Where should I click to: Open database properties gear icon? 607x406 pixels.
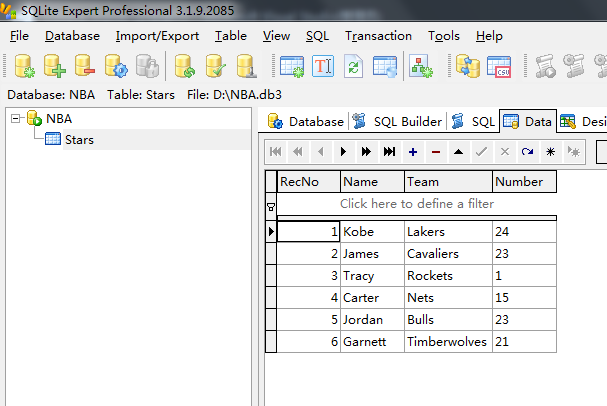tap(116, 66)
